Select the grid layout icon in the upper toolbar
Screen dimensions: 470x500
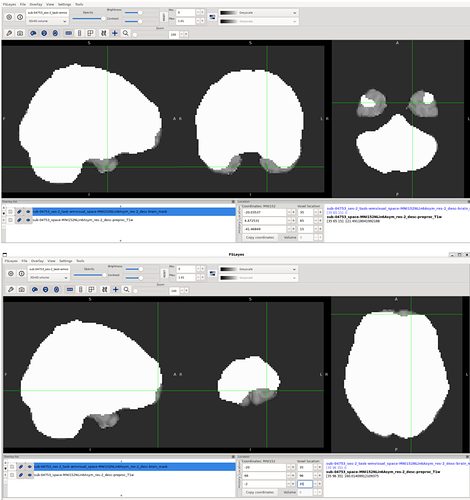pos(90,33)
